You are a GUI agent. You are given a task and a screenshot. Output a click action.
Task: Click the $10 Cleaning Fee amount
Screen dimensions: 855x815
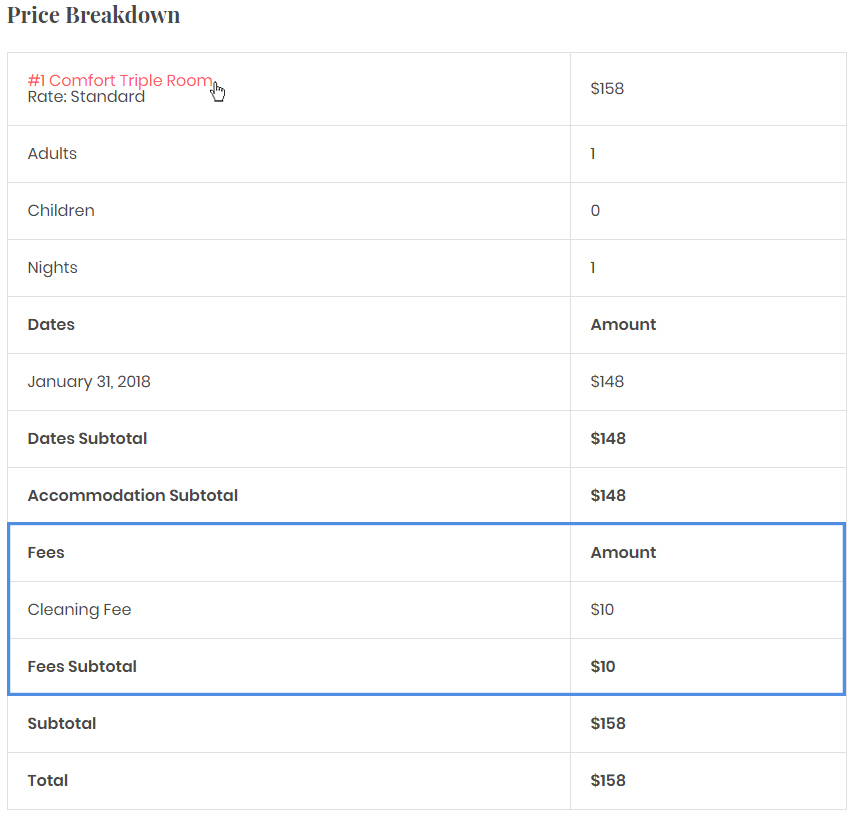tap(602, 610)
